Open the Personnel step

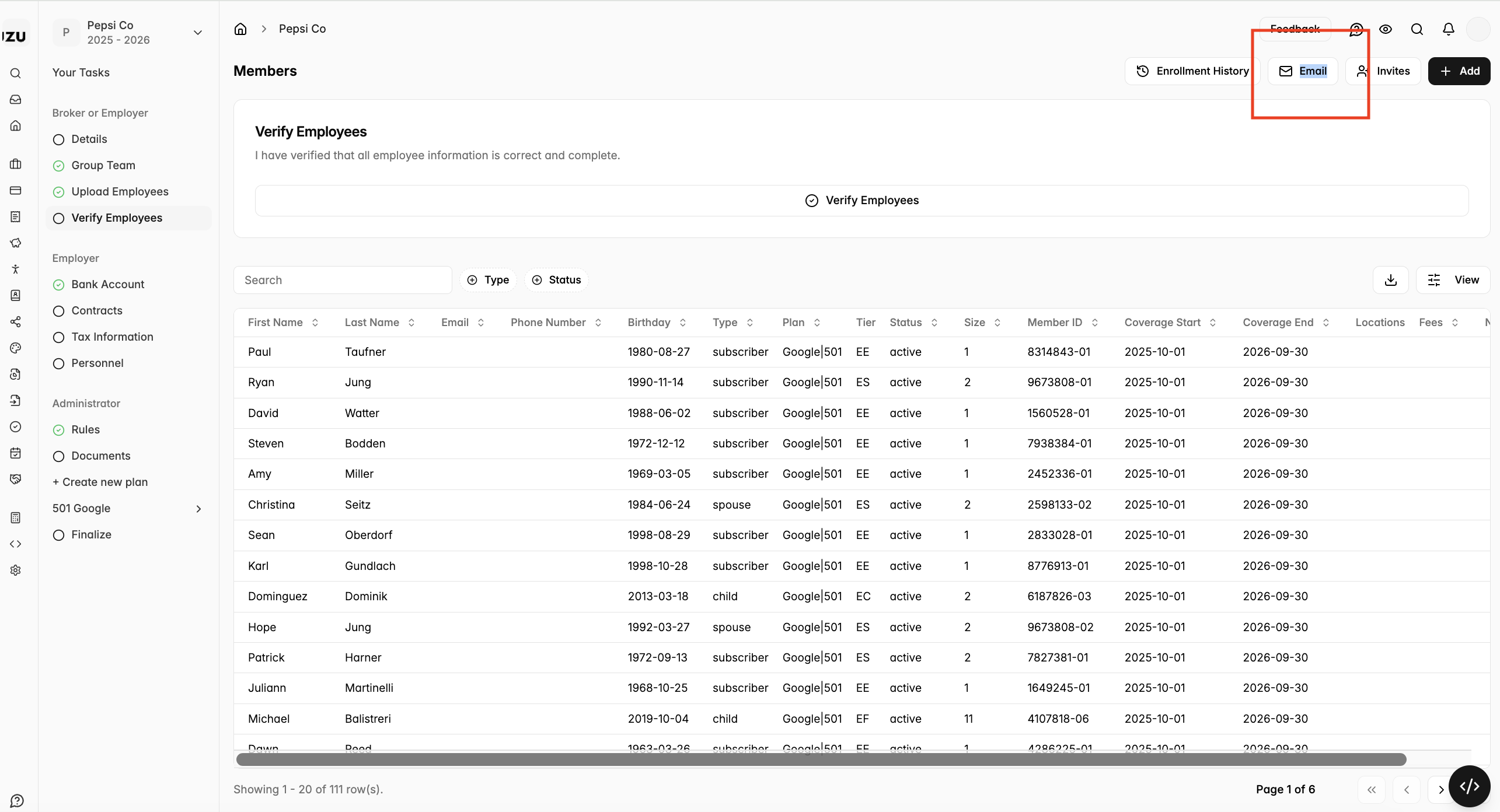[x=128, y=363]
